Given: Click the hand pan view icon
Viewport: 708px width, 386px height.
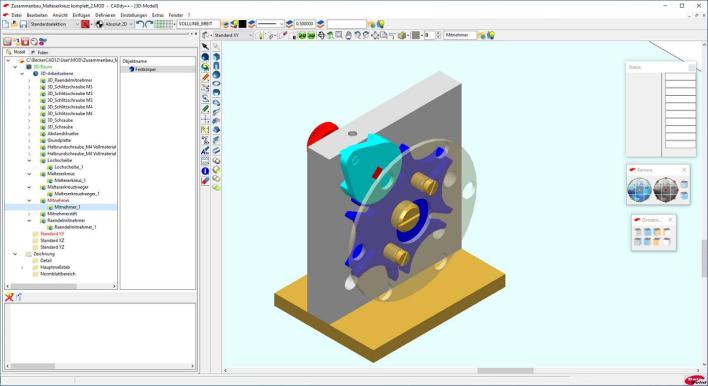Looking at the screenshot, I should [x=349, y=35].
